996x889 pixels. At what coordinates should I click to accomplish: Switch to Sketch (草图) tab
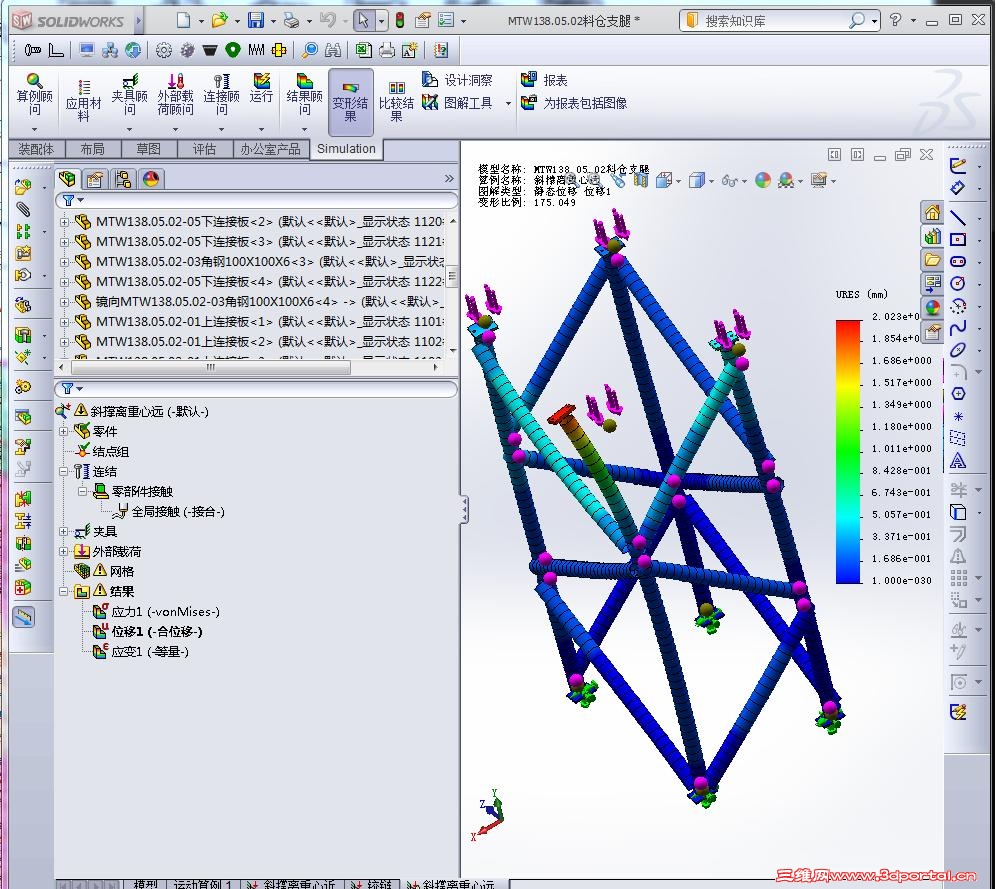click(148, 149)
